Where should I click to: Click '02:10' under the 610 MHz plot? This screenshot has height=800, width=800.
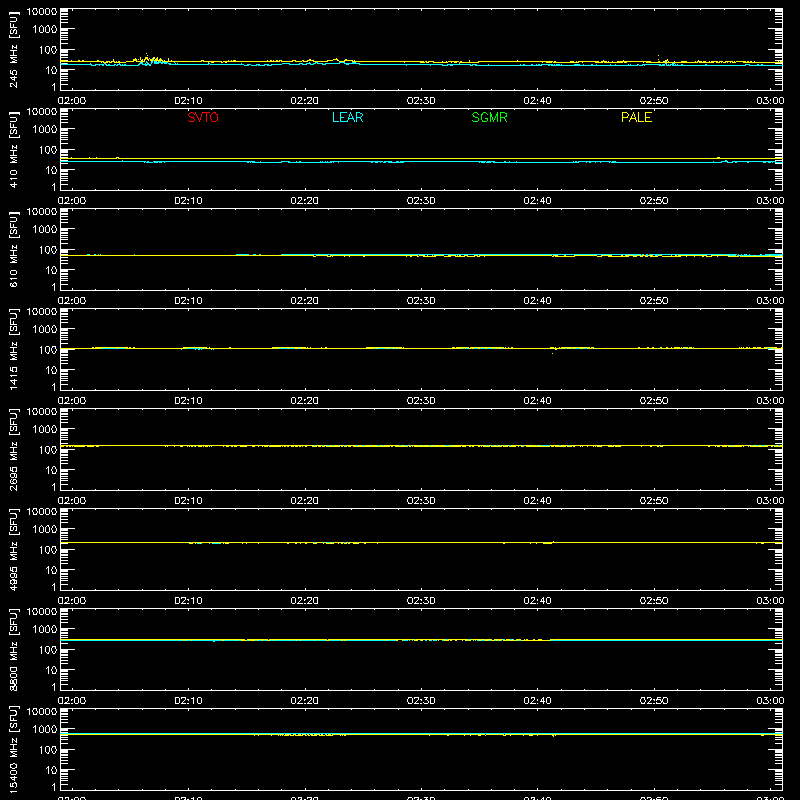[188, 301]
